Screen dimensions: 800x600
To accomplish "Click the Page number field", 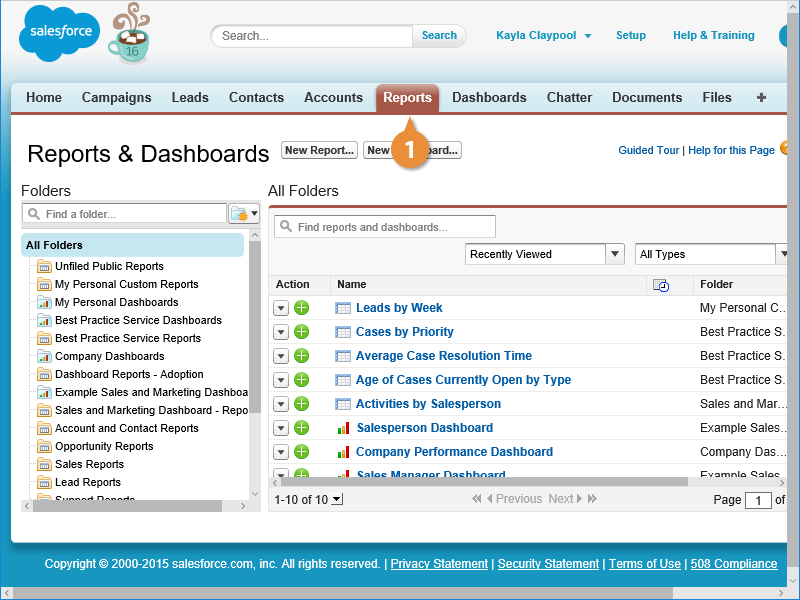I will [x=758, y=500].
